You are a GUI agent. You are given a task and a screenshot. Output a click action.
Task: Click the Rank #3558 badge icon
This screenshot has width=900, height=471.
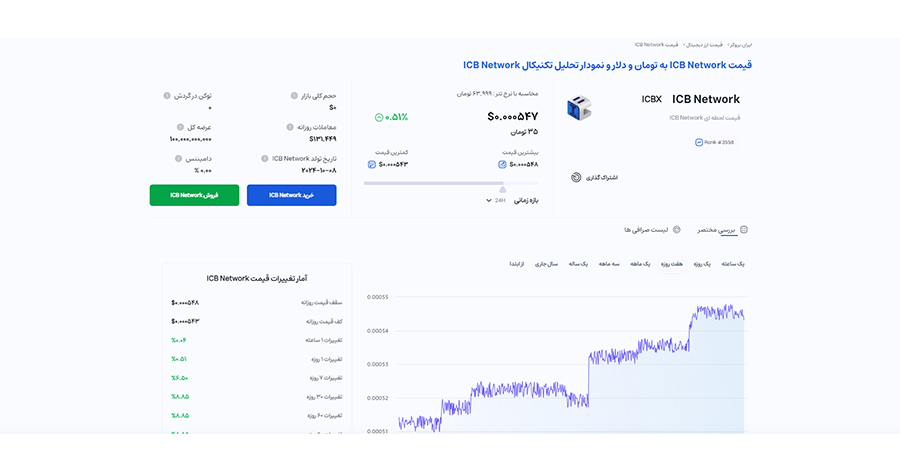tap(699, 142)
